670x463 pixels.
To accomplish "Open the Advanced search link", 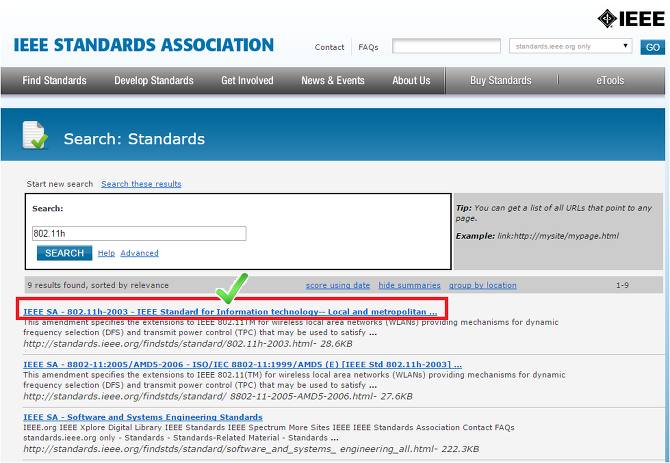I will [139, 253].
